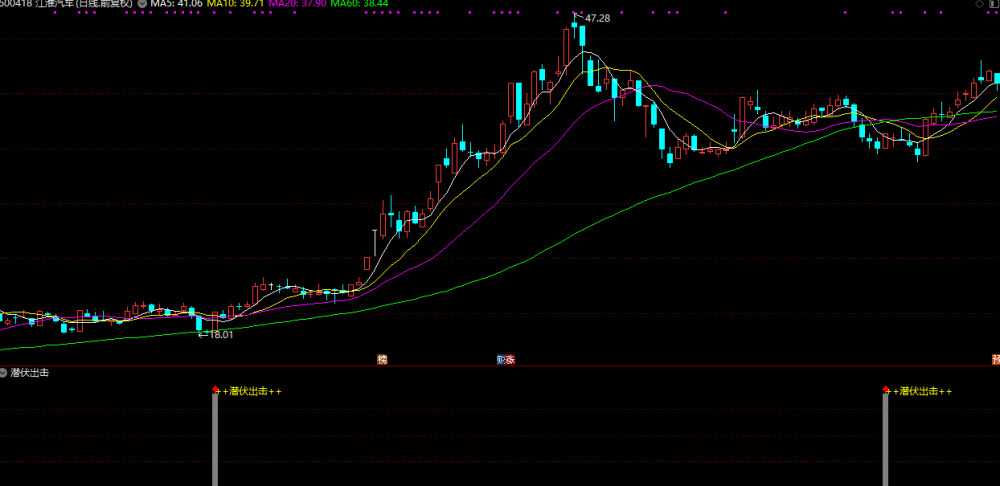Select the yellow MA10: 39.71 label
This screenshot has width=1000, height=486.
pos(235,3)
